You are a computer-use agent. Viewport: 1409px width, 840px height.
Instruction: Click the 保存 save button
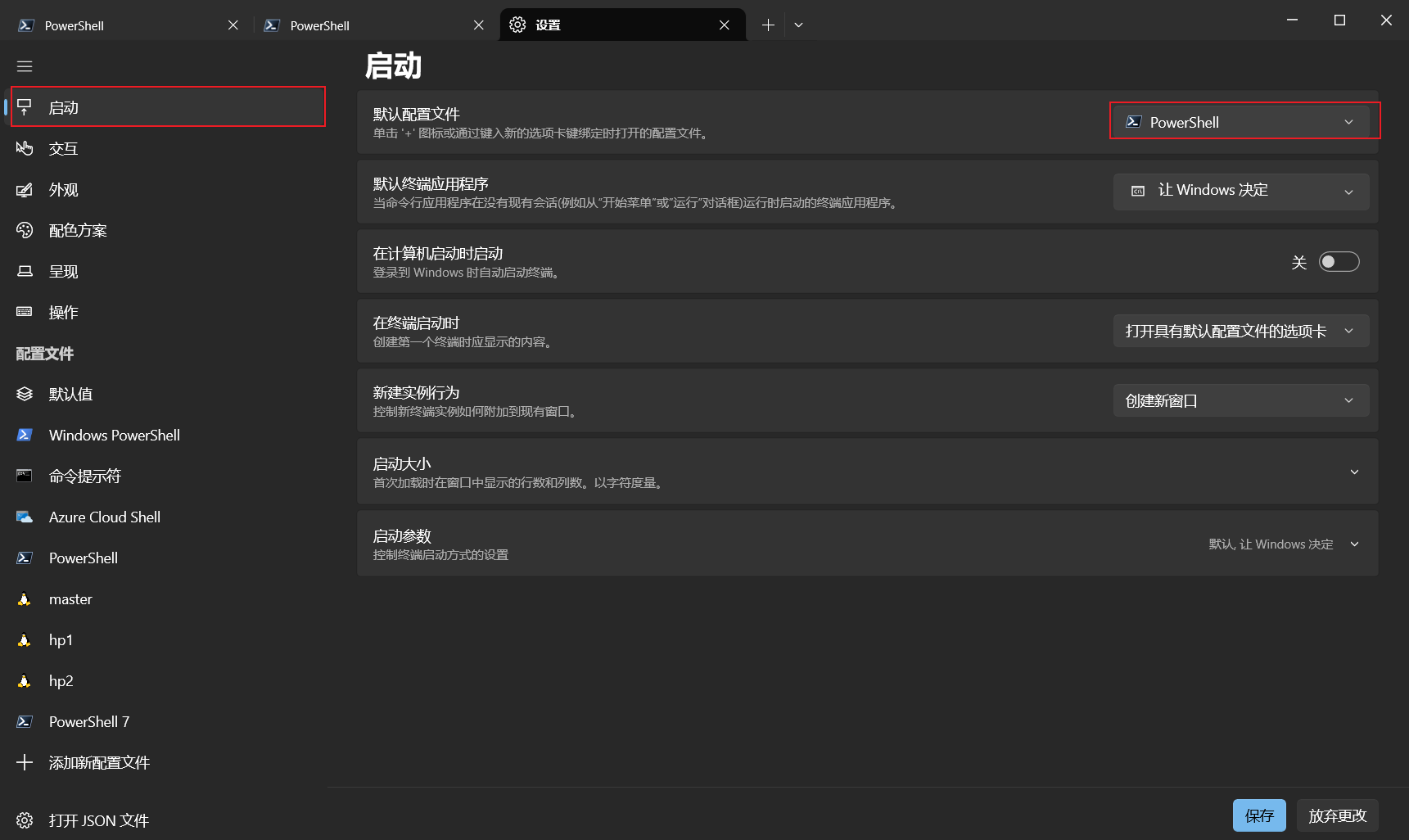(1258, 815)
